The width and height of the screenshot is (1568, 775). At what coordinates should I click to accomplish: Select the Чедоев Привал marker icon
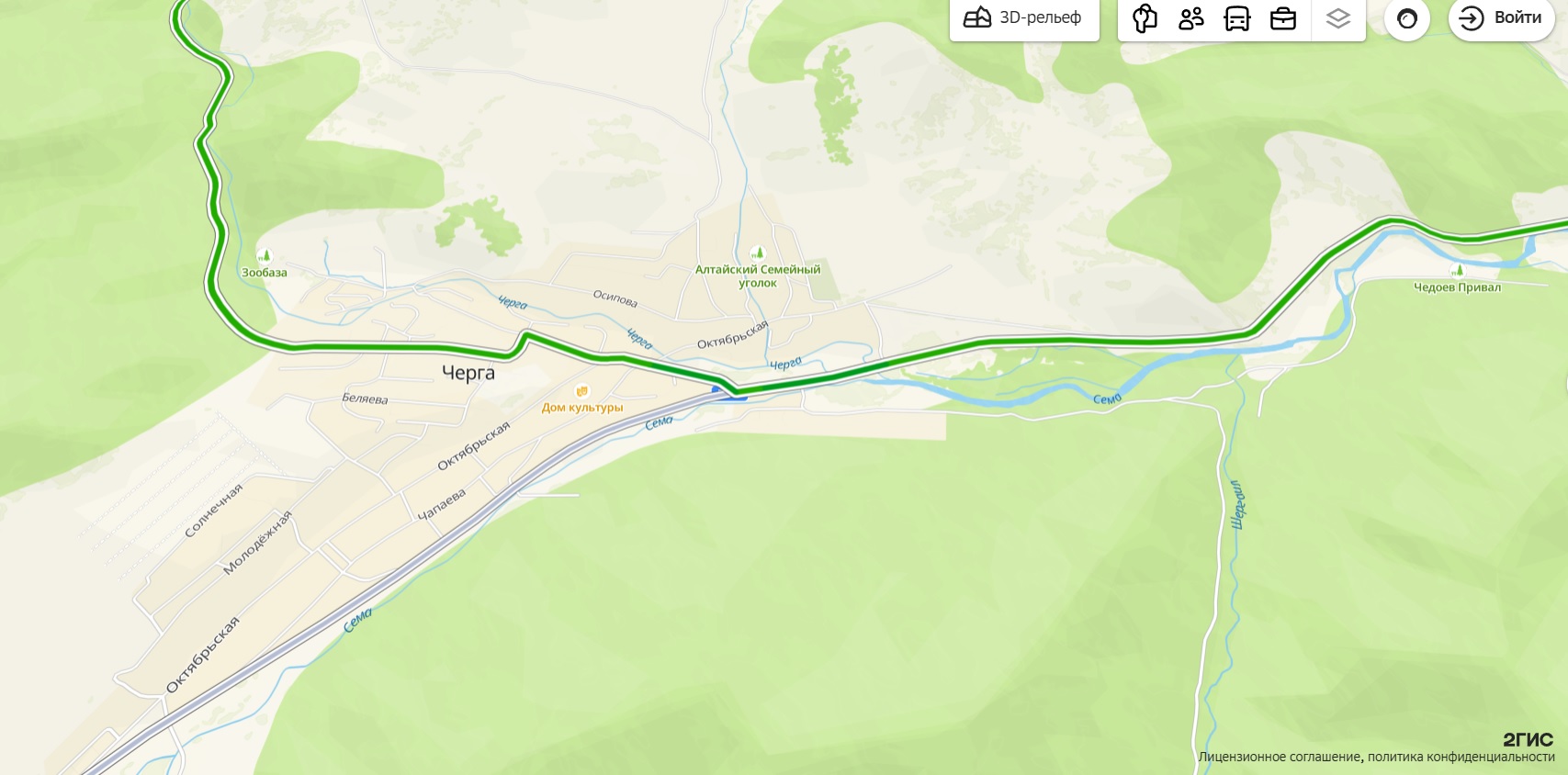1458,270
